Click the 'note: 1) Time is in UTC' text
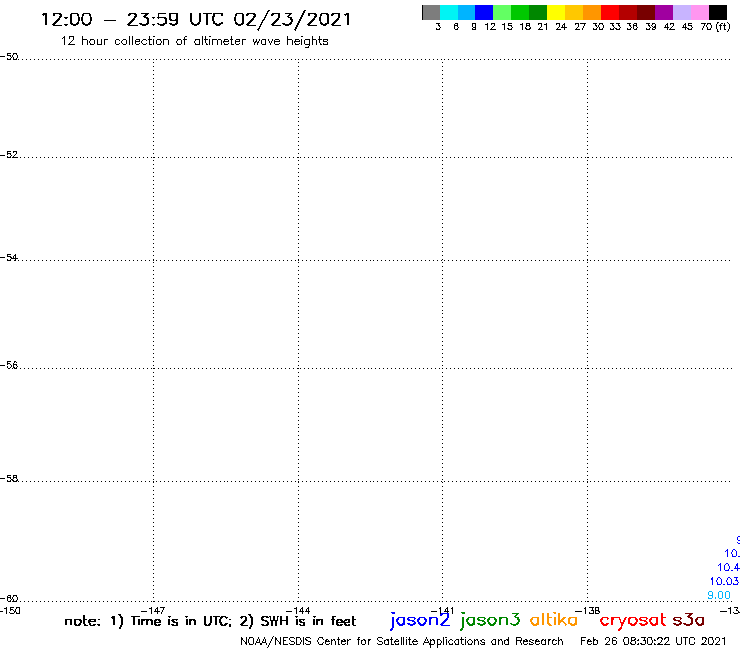This screenshot has width=740, height=650. coord(148,621)
